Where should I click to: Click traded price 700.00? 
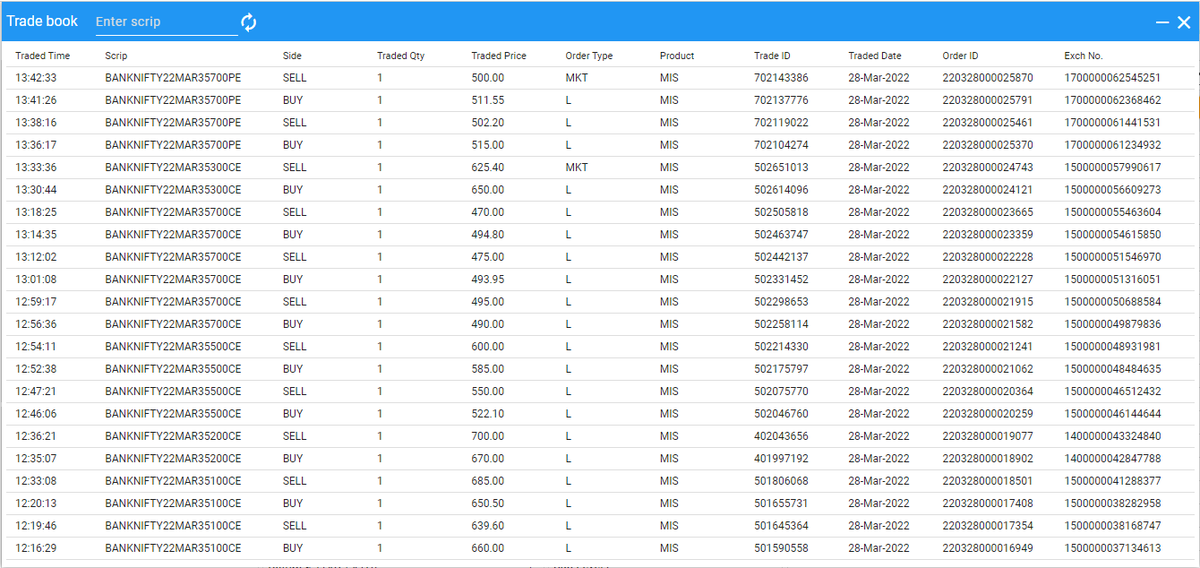[x=487, y=436]
